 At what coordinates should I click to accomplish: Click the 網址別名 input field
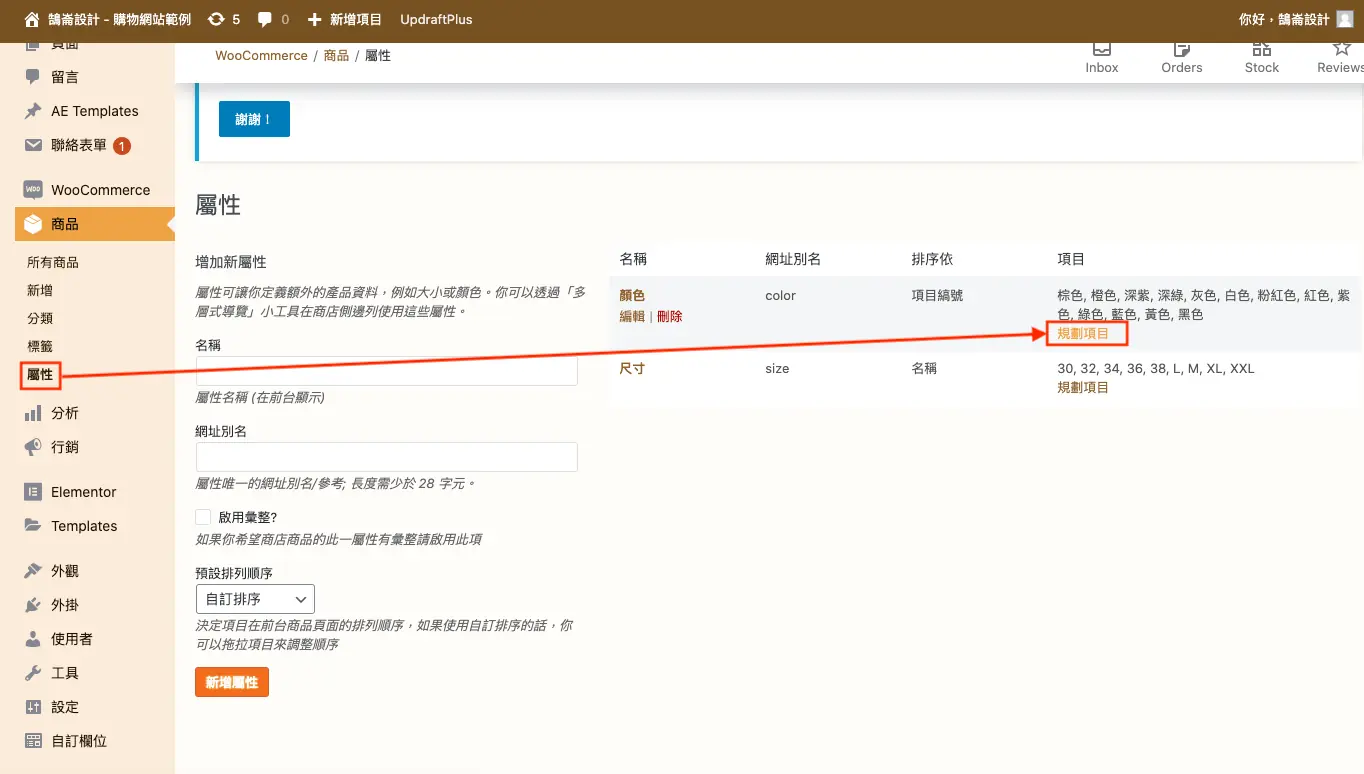pyautogui.click(x=387, y=457)
